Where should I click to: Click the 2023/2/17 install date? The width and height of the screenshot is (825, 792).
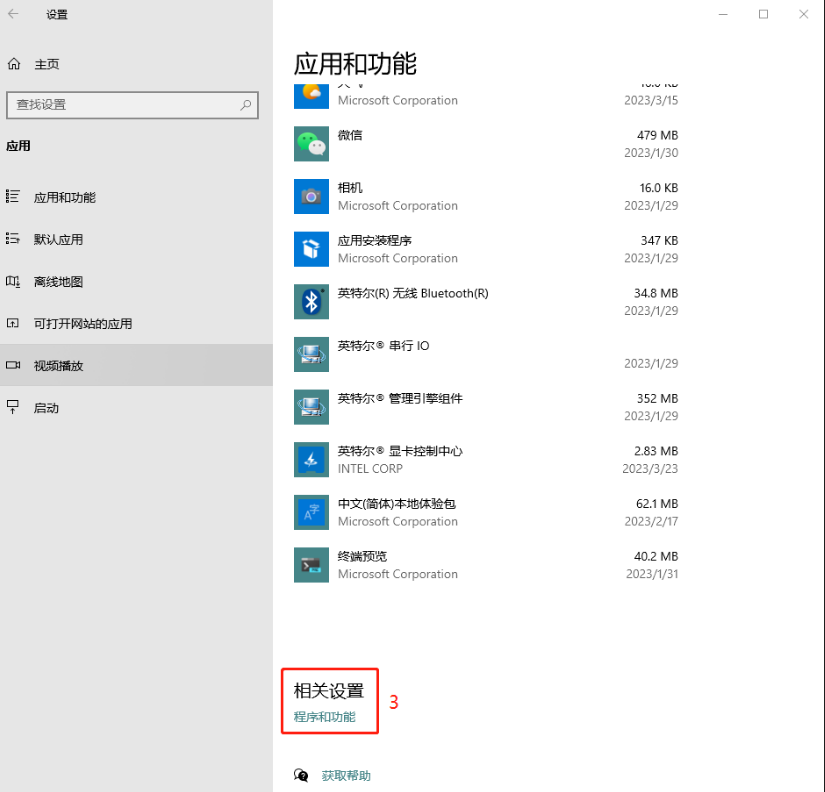(651, 521)
